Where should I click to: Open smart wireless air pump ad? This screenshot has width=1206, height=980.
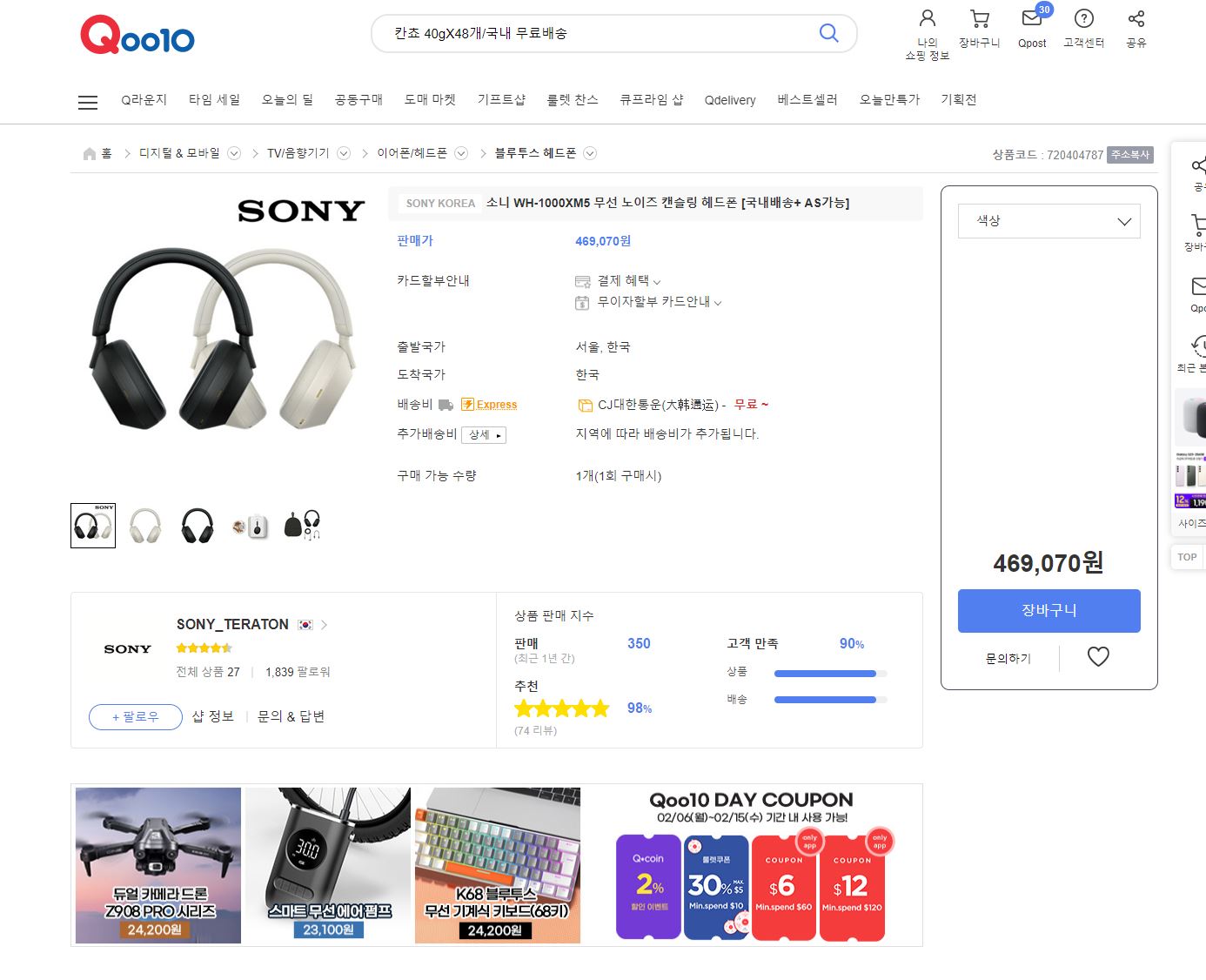[x=328, y=865]
